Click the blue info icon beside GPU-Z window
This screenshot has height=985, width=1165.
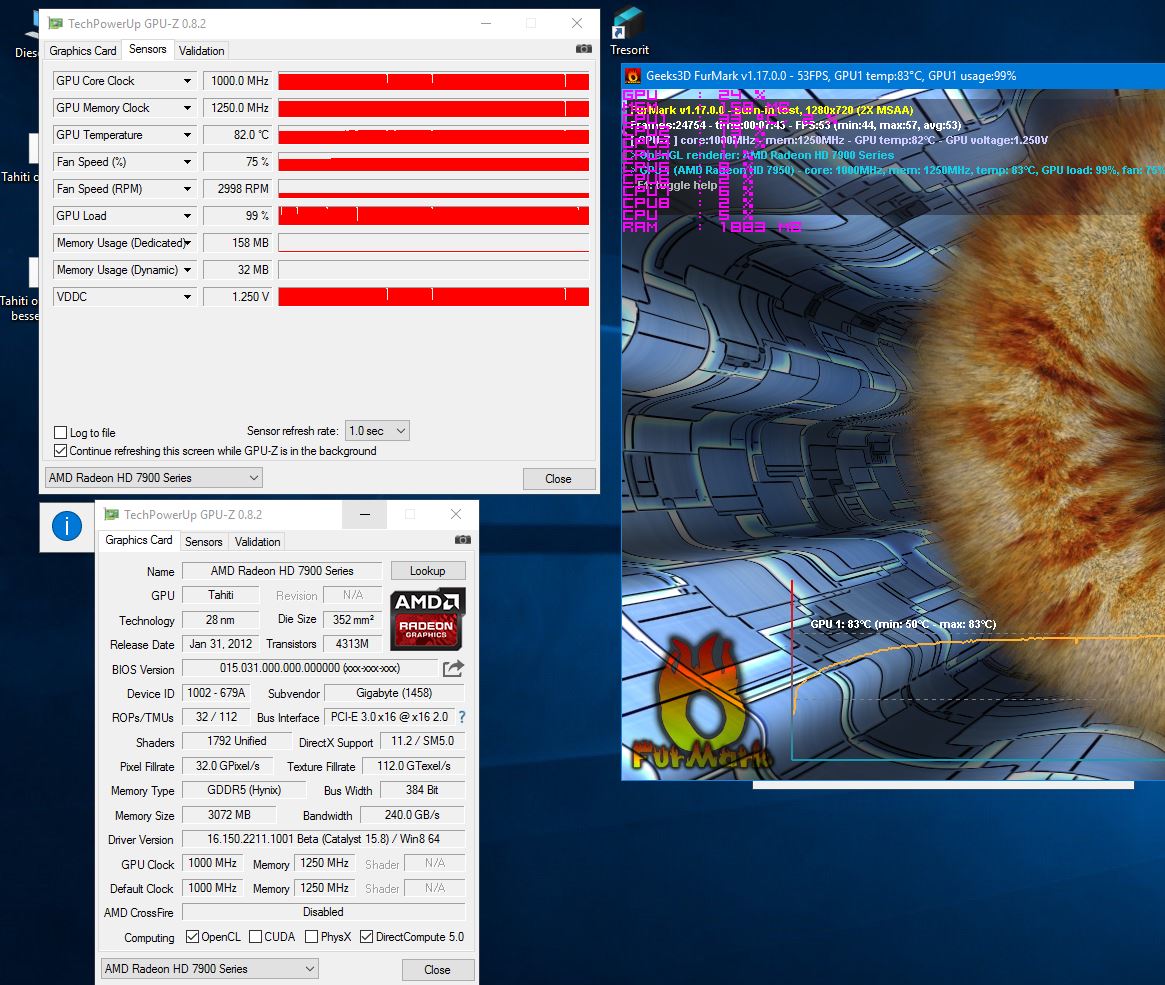click(67, 526)
